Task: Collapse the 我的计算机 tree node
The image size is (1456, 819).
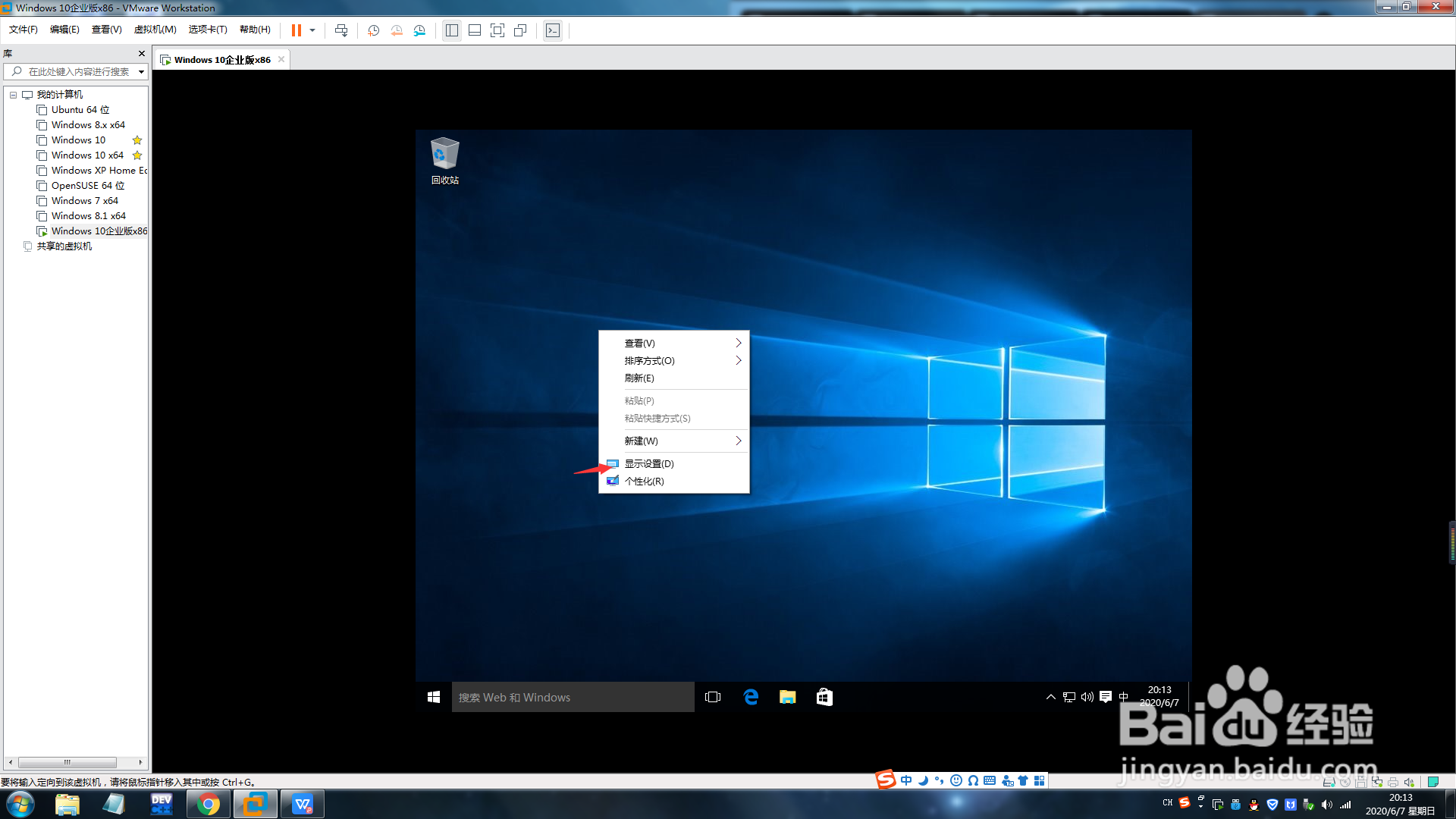Action: 13,95
